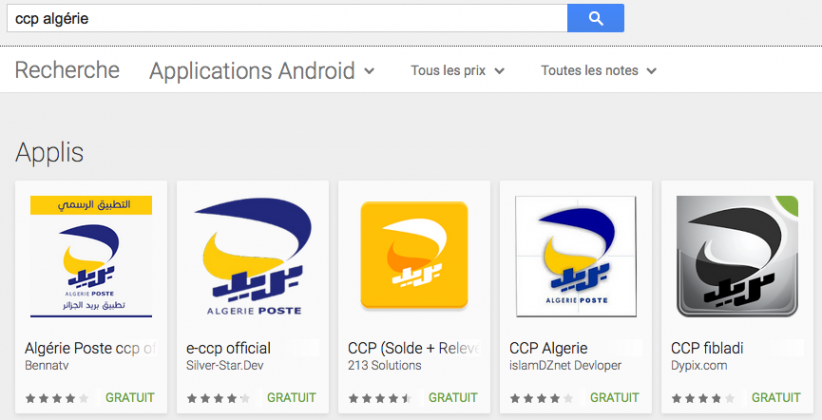Open developer link Silver-Star.Dev
Viewport: 822px width, 420px height.
point(225,365)
